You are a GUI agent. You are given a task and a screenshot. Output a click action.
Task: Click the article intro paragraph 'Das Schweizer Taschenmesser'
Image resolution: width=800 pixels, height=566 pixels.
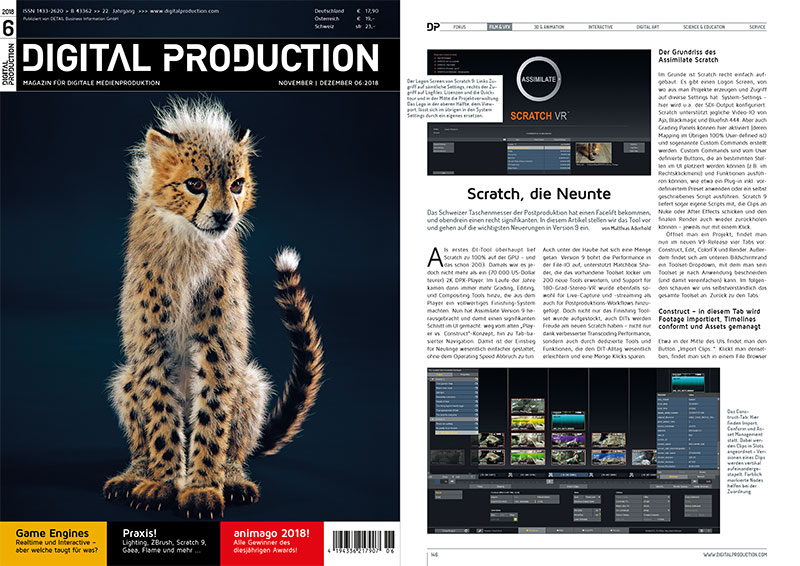(x=539, y=220)
